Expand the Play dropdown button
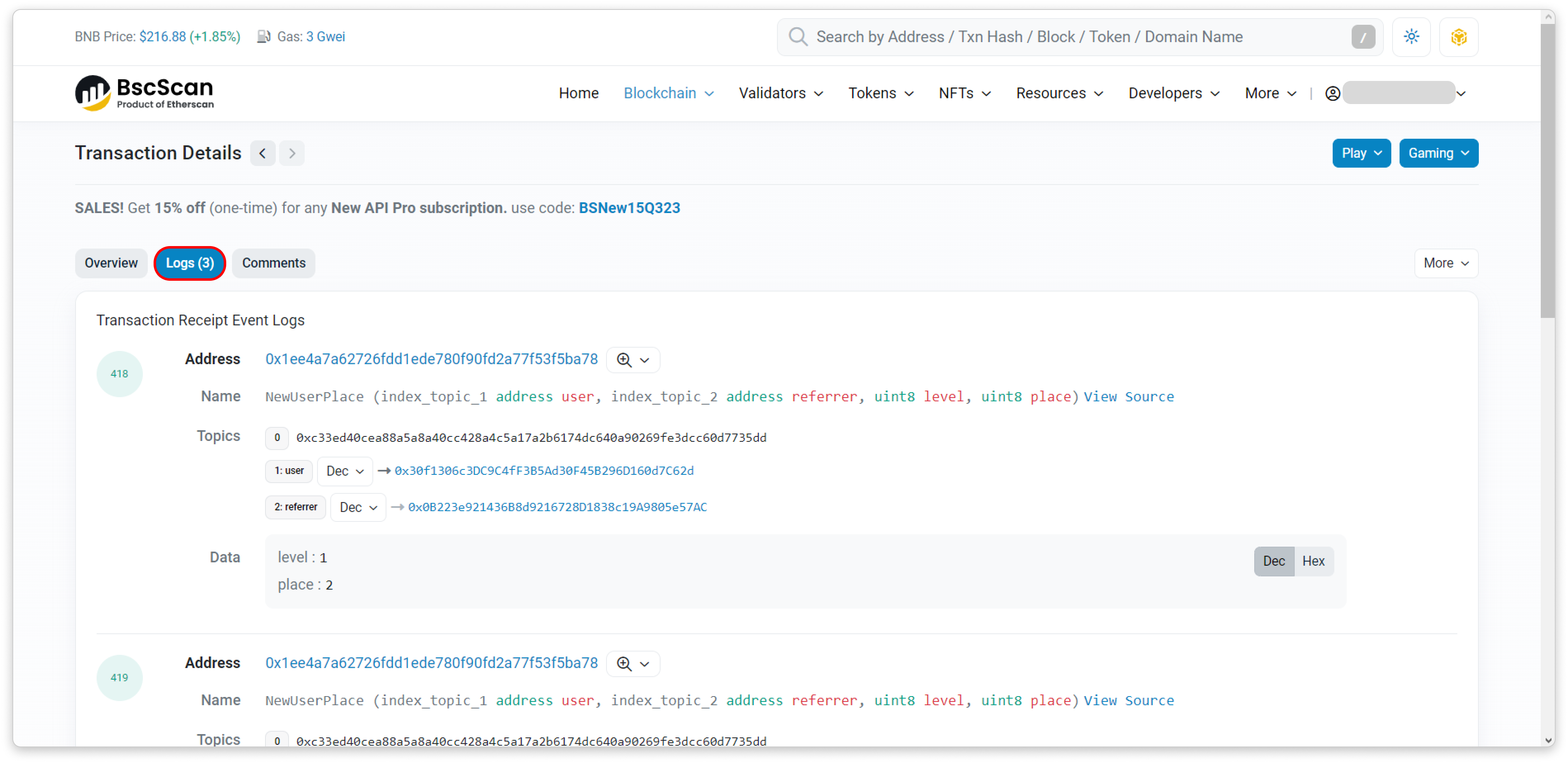Viewport: 1568px width, 763px height. (1361, 154)
